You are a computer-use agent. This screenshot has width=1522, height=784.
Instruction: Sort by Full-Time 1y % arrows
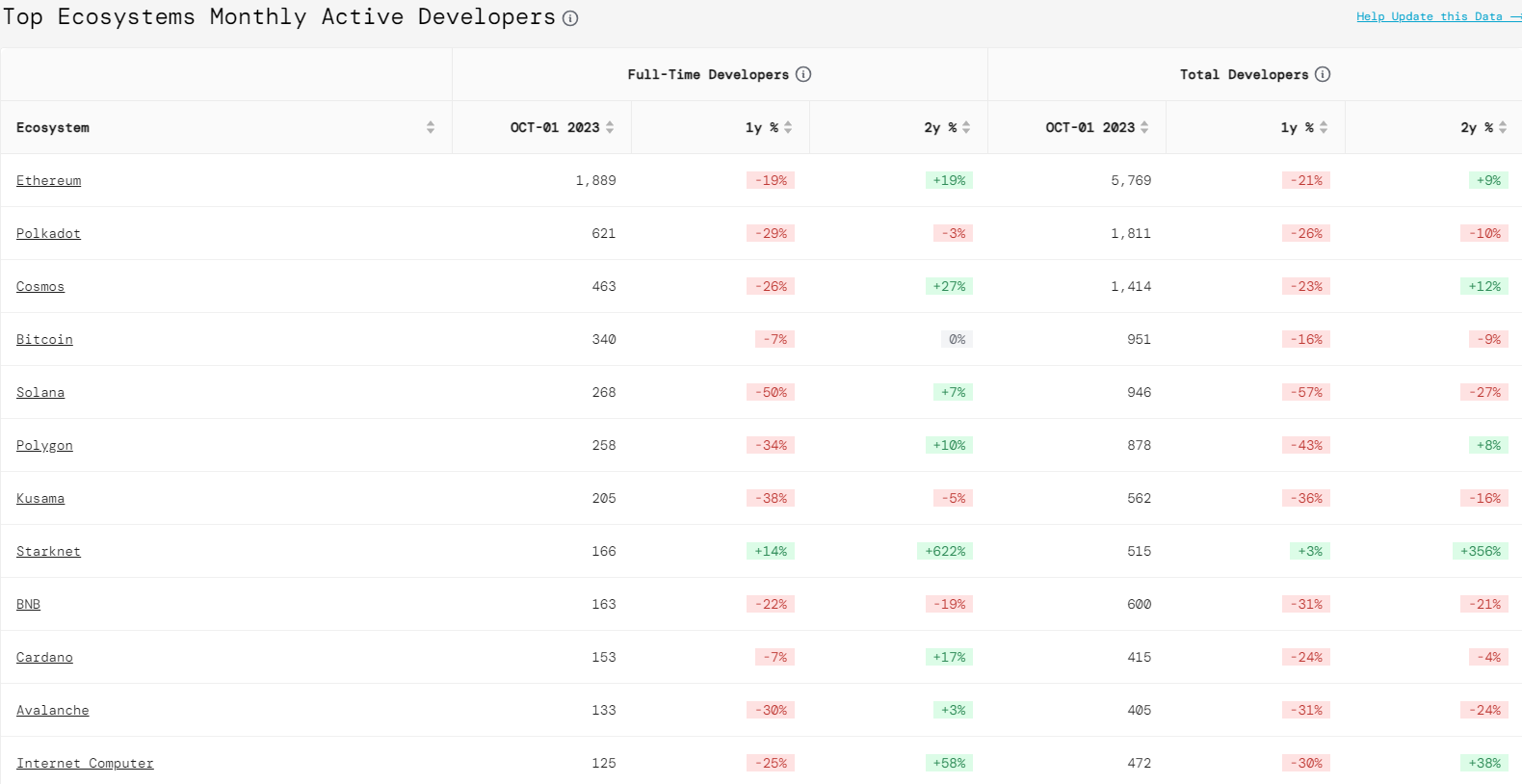click(x=788, y=127)
